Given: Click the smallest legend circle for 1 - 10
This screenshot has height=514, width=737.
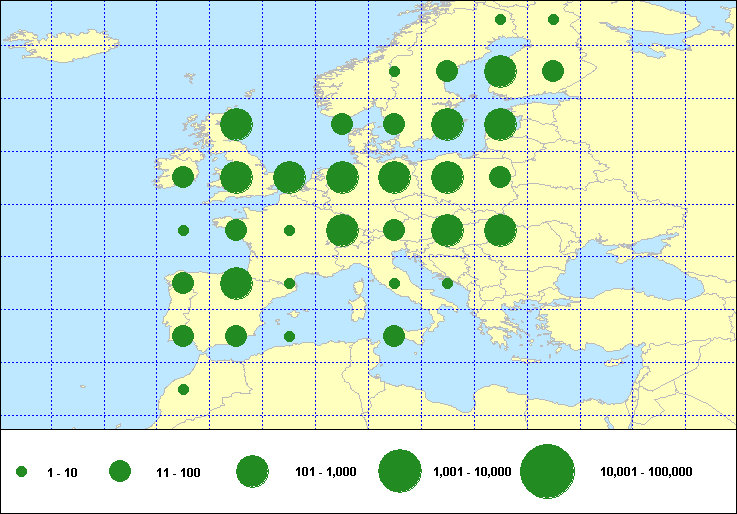Looking at the screenshot, I should [x=21, y=472].
